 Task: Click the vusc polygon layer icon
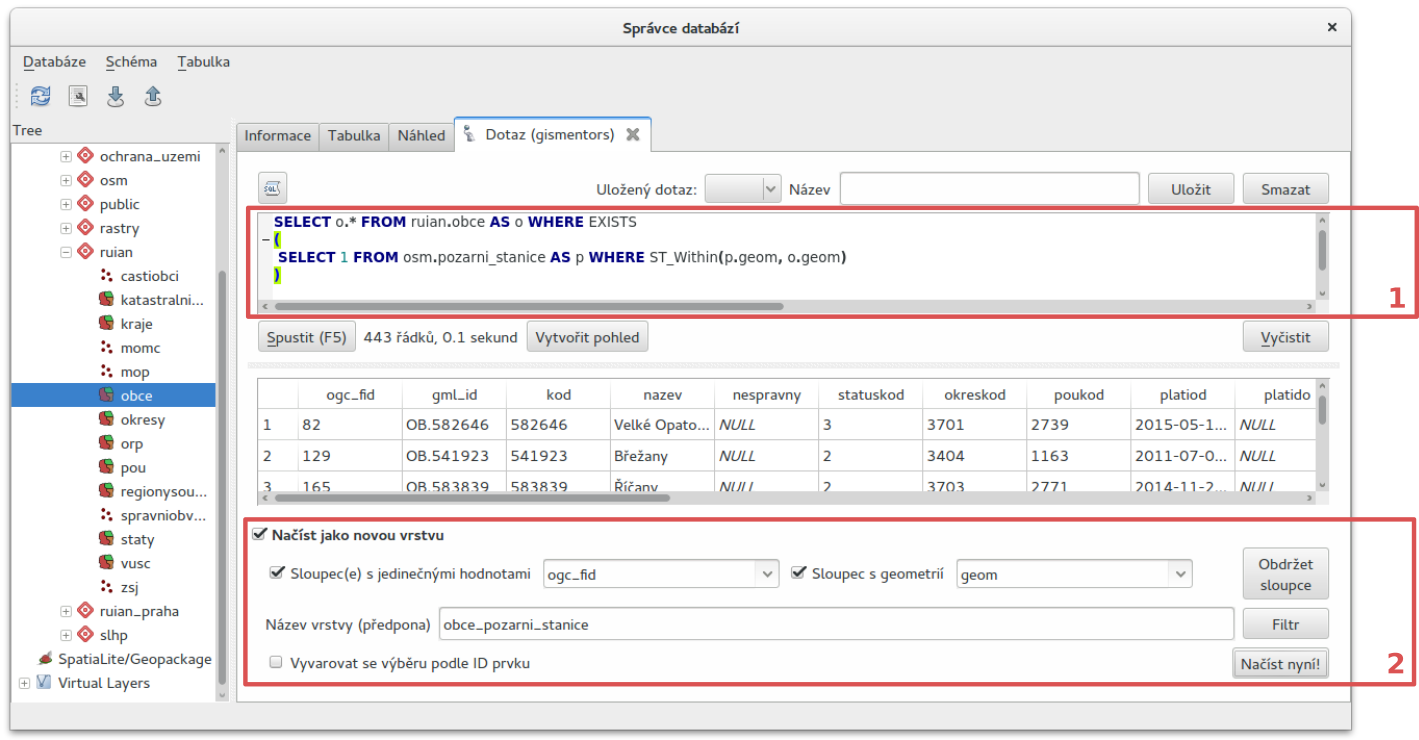tap(106, 563)
